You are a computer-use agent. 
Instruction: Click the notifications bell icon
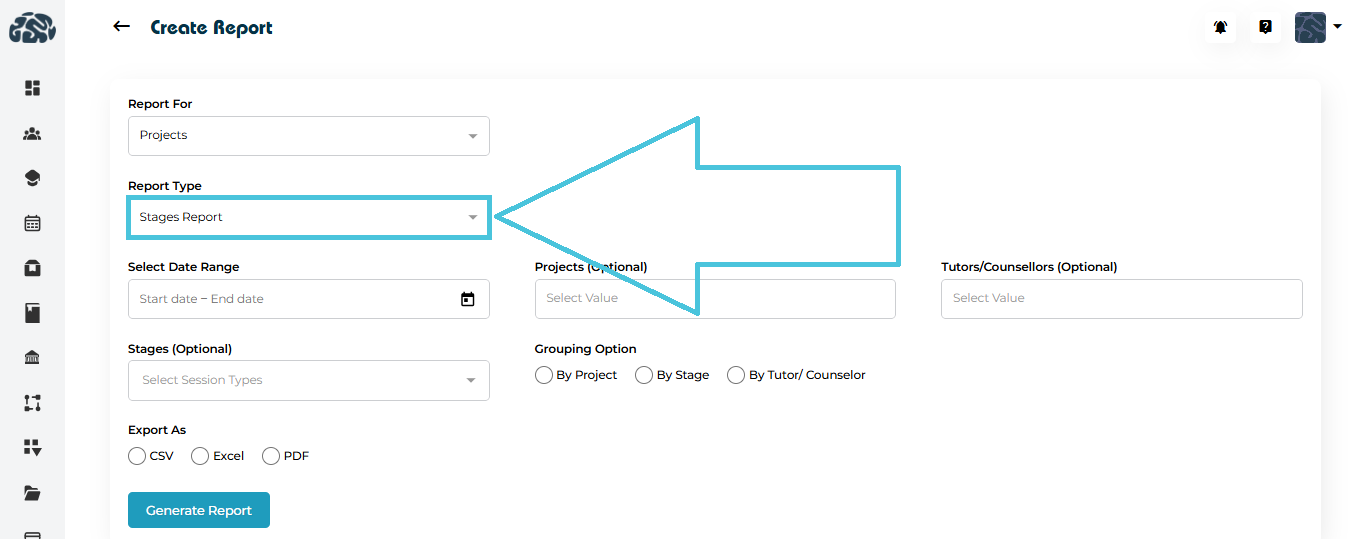tap(1220, 28)
